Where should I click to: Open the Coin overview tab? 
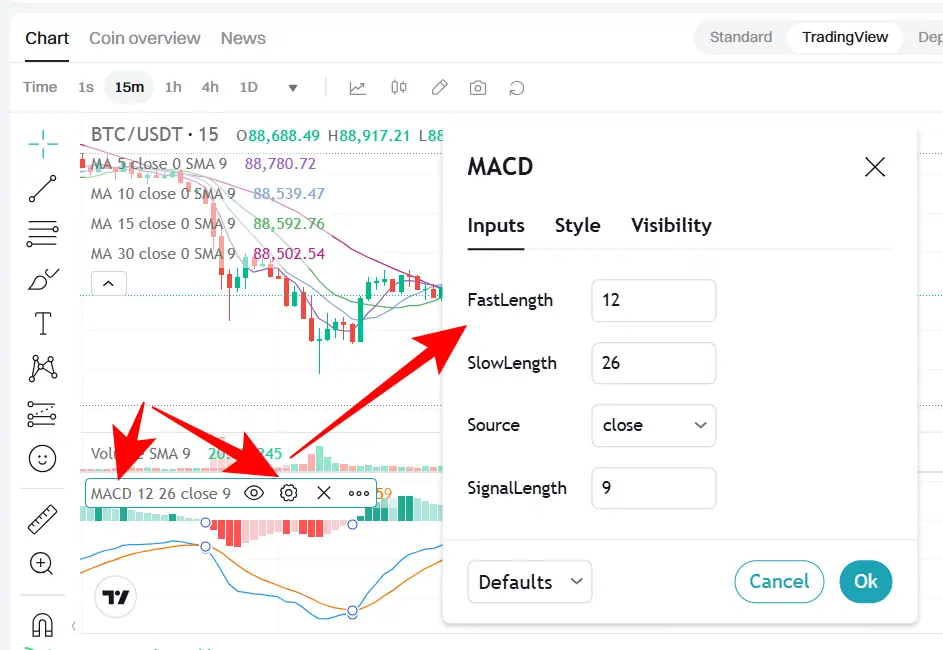(x=145, y=38)
